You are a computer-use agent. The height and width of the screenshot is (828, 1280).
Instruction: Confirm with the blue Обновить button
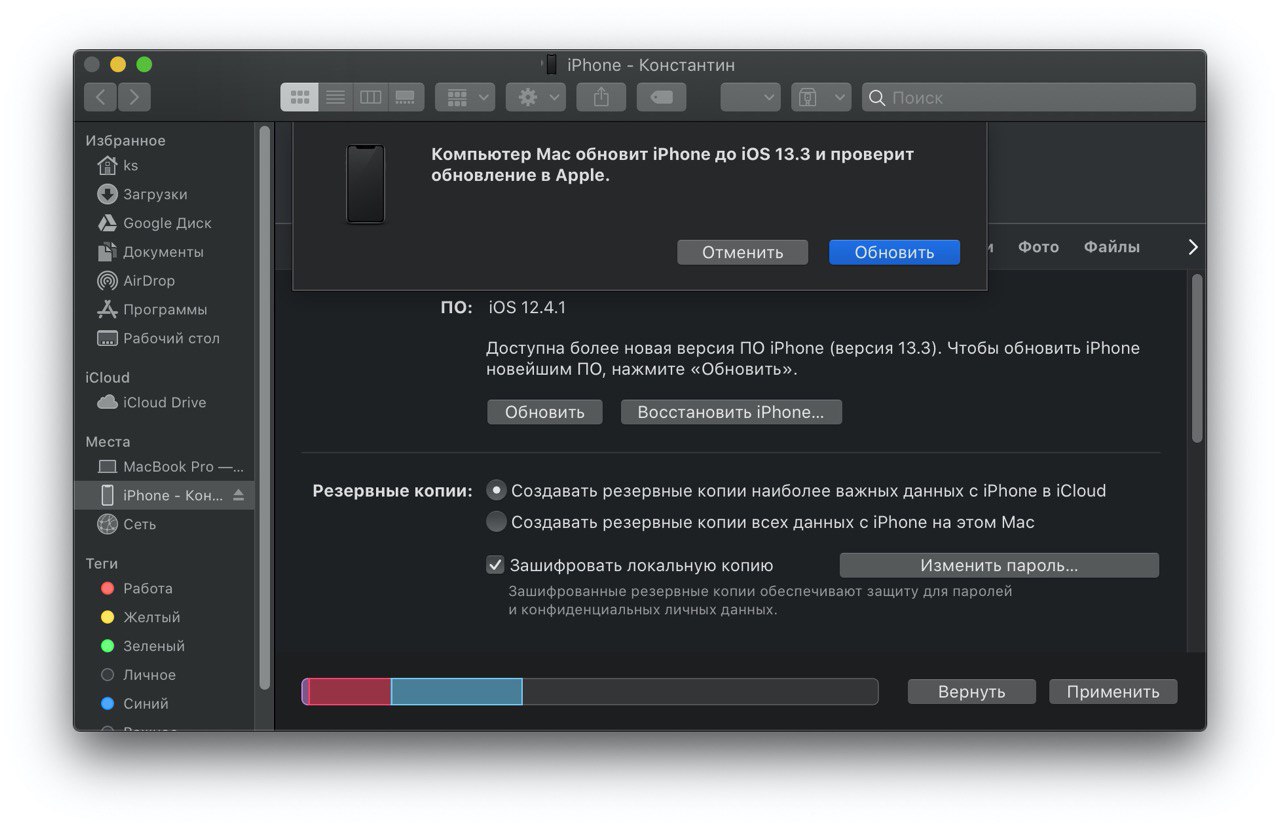pos(894,252)
